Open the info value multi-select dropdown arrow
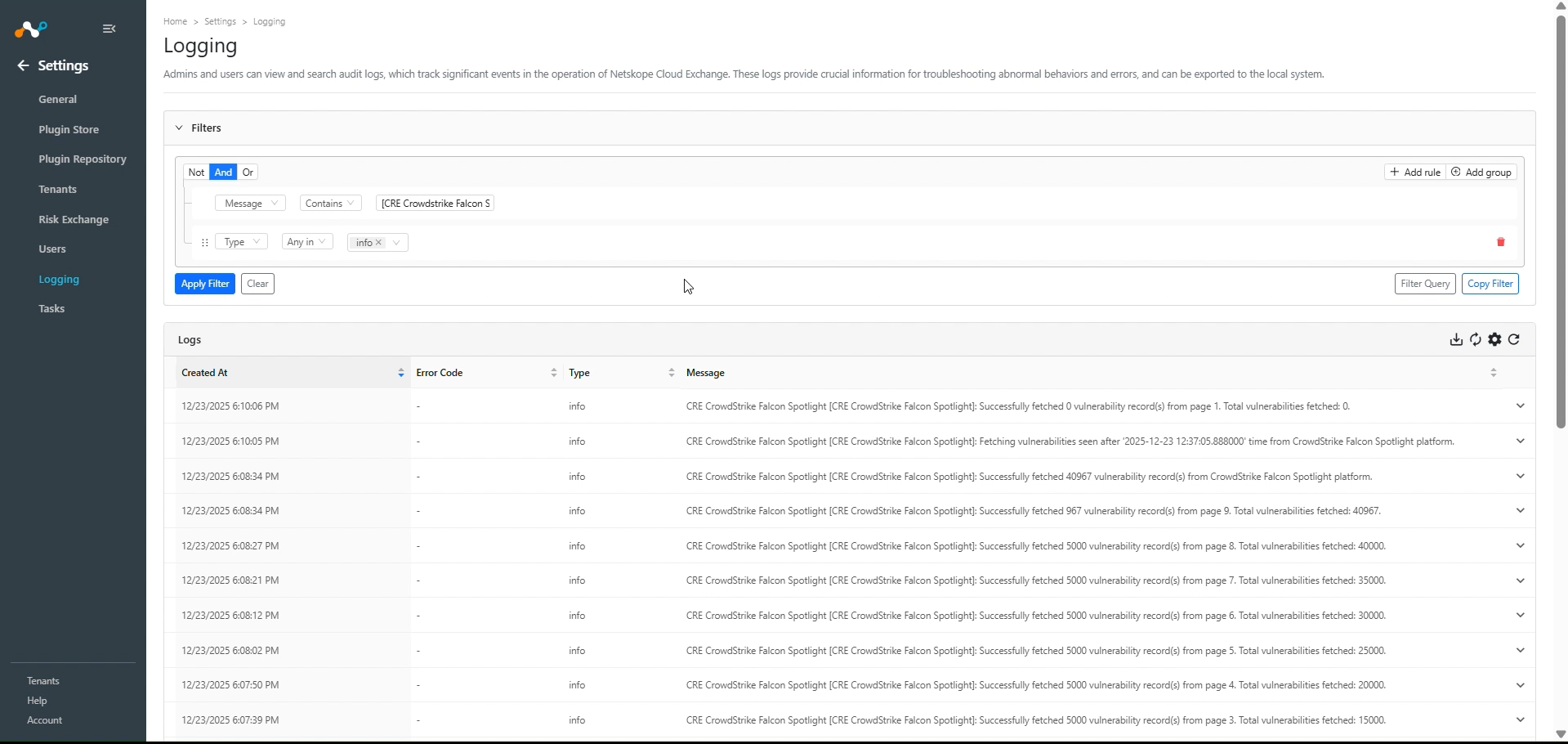Screen dimensions: 1568x744 [396, 243]
